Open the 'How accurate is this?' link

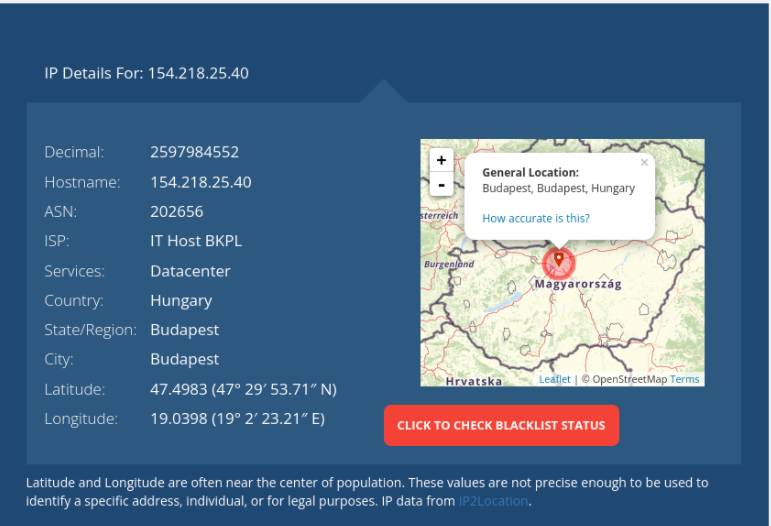coord(536,218)
